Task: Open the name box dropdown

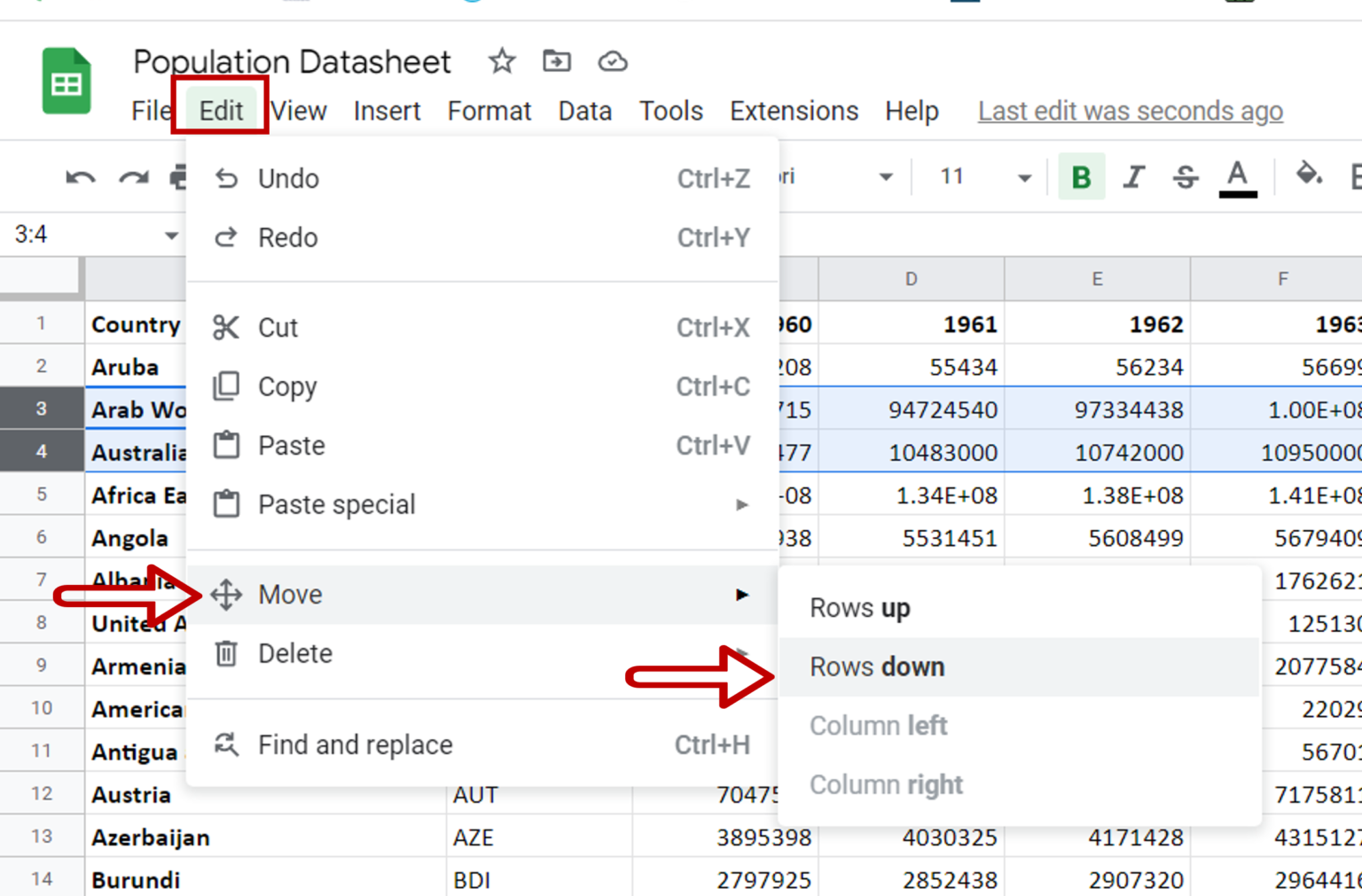Action: click(x=170, y=234)
